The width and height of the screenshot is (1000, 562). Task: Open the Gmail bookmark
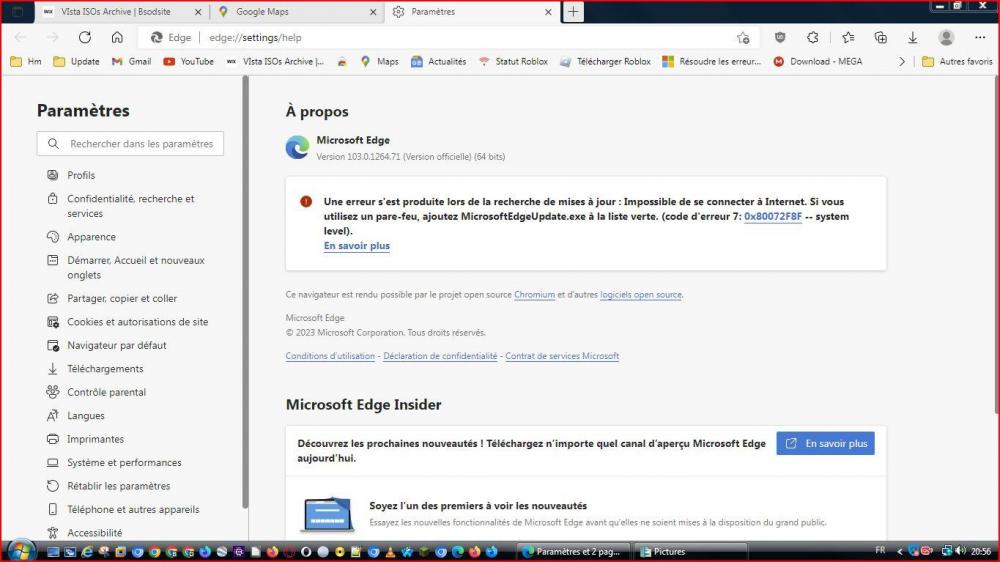131,61
